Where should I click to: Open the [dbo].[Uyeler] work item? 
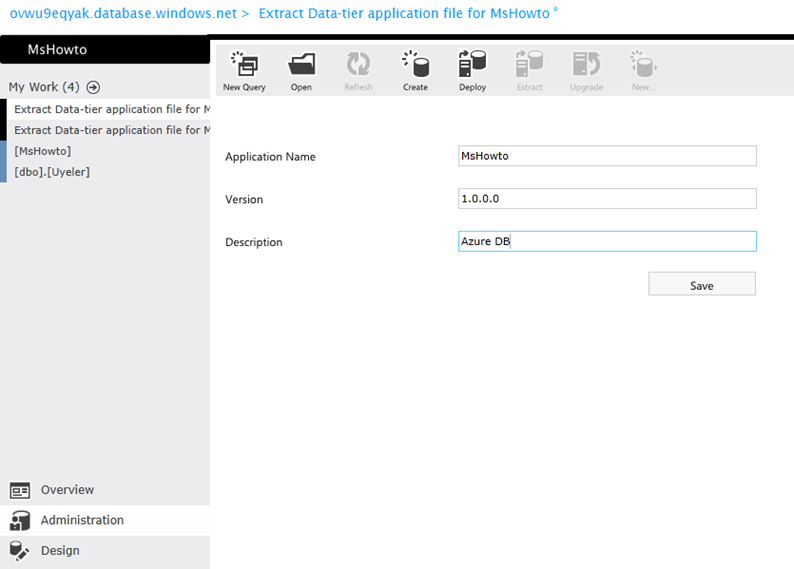52,172
